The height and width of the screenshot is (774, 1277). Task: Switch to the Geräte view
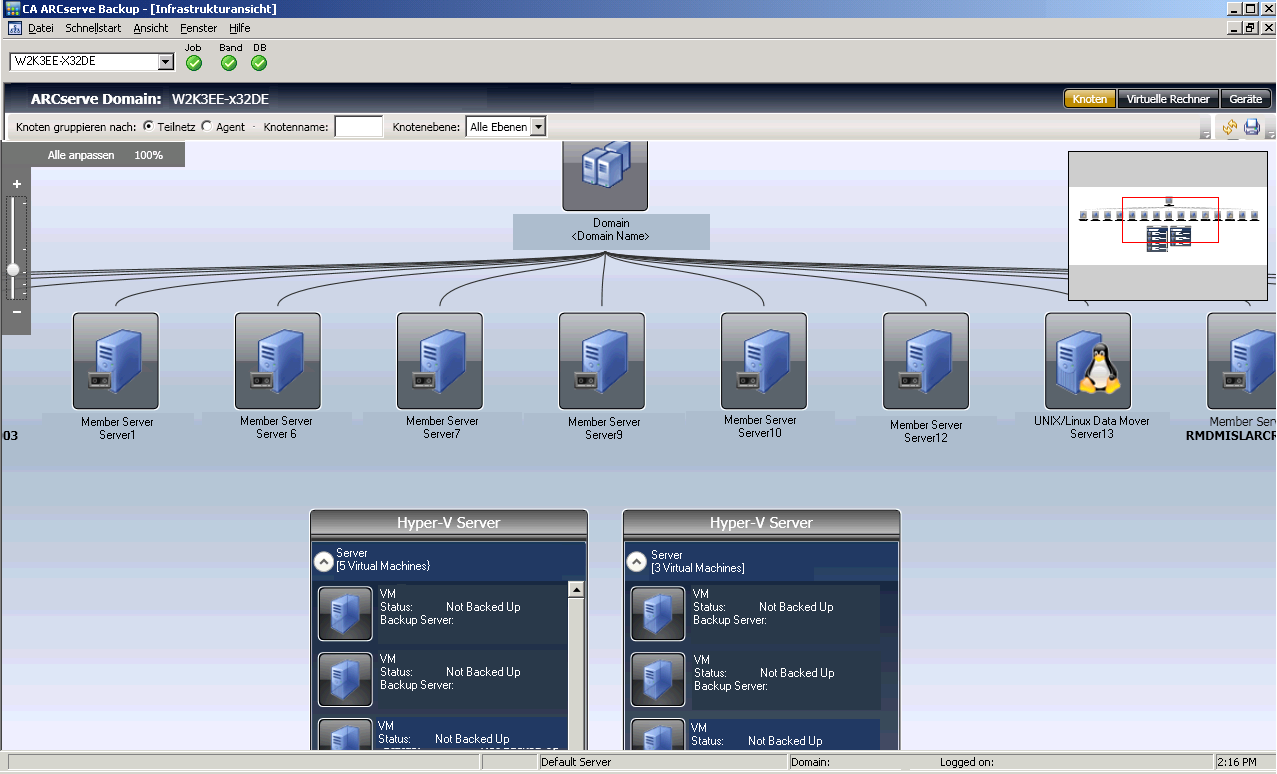[1245, 99]
